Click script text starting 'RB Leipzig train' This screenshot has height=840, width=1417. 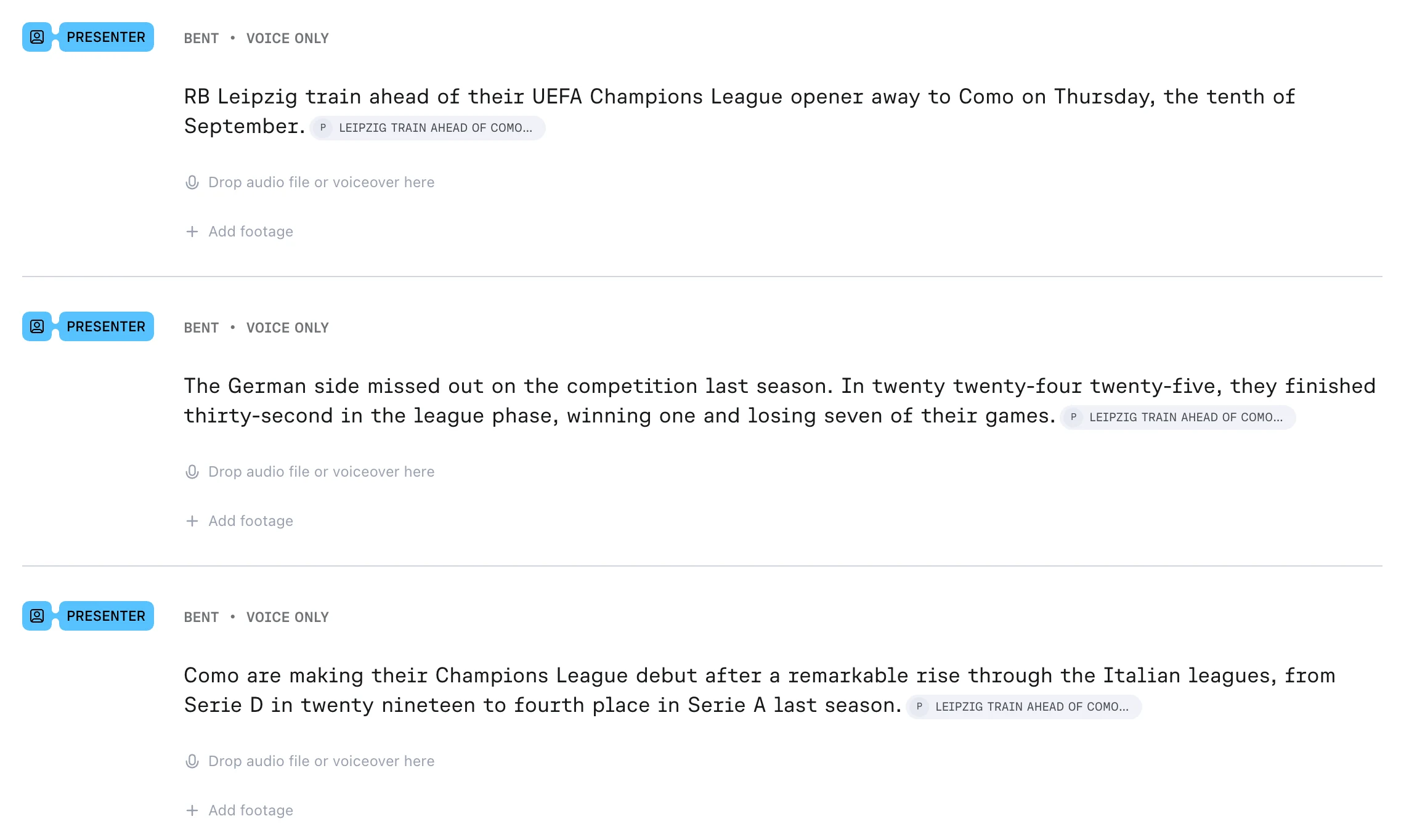[739, 111]
